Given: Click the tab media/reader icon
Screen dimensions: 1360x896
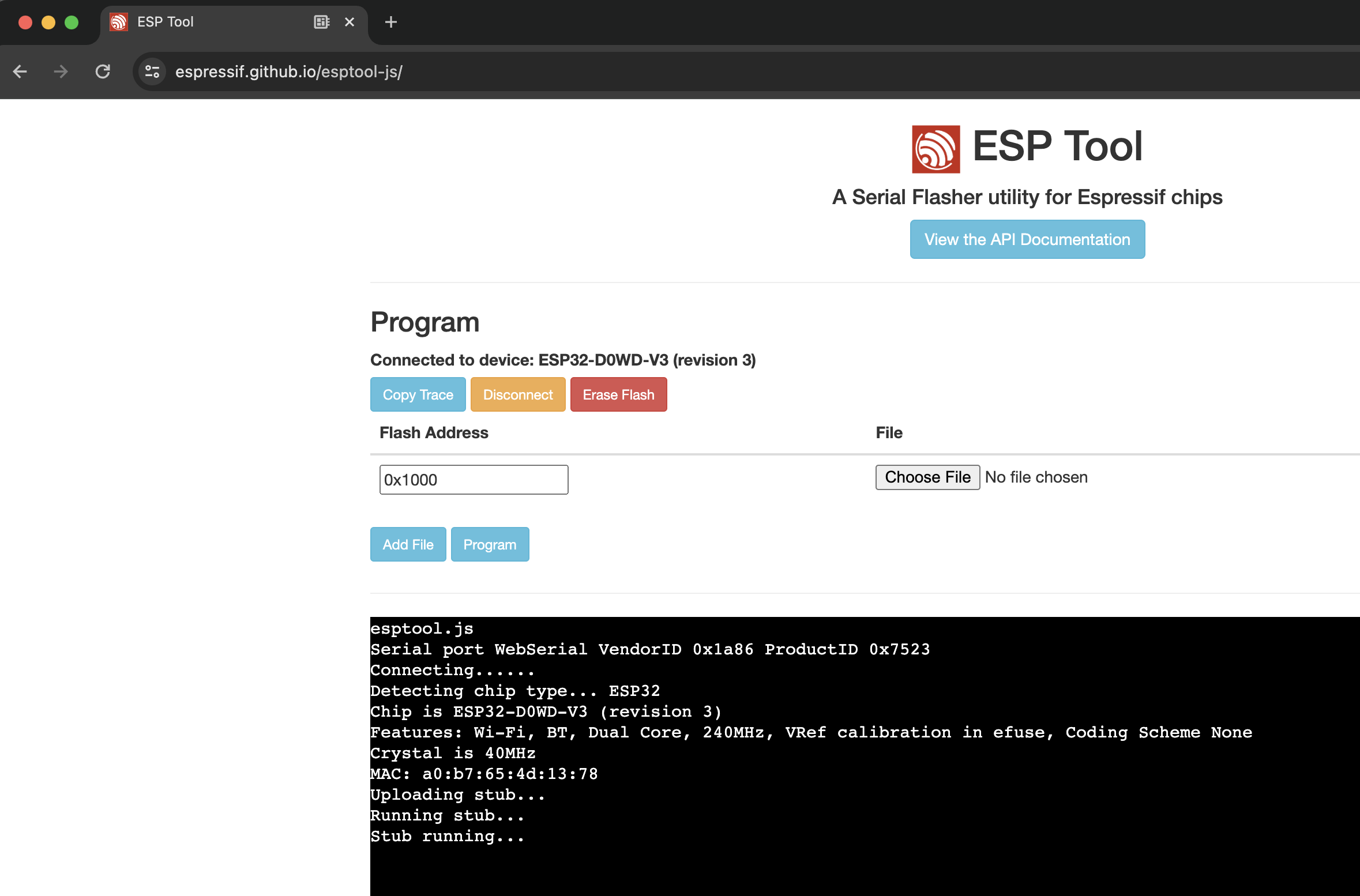Looking at the screenshot, I should [x=321, y=22].
